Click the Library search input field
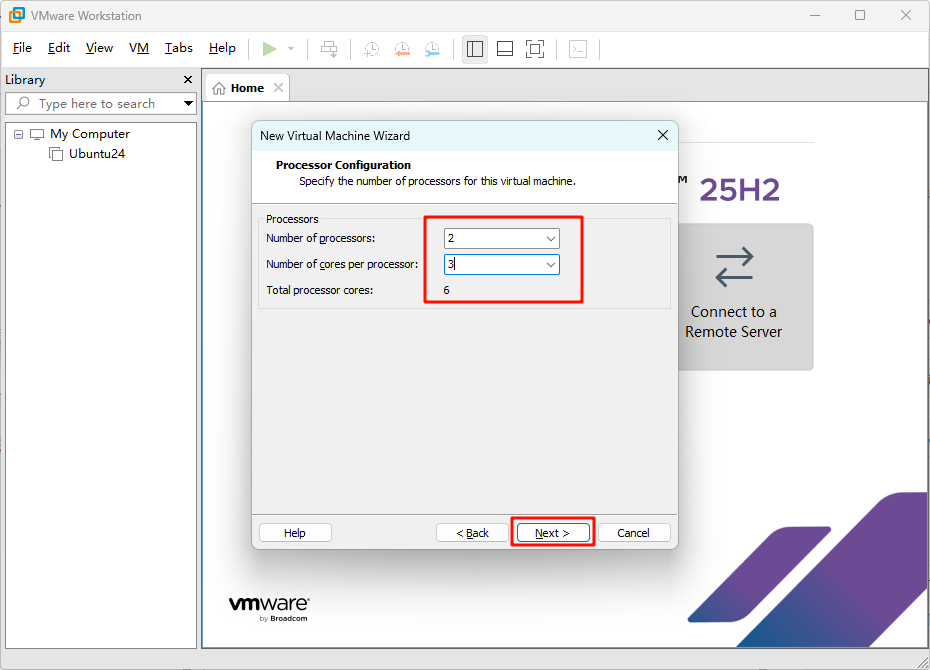Viewport: 930px width, 670px height. pos(101,103)
